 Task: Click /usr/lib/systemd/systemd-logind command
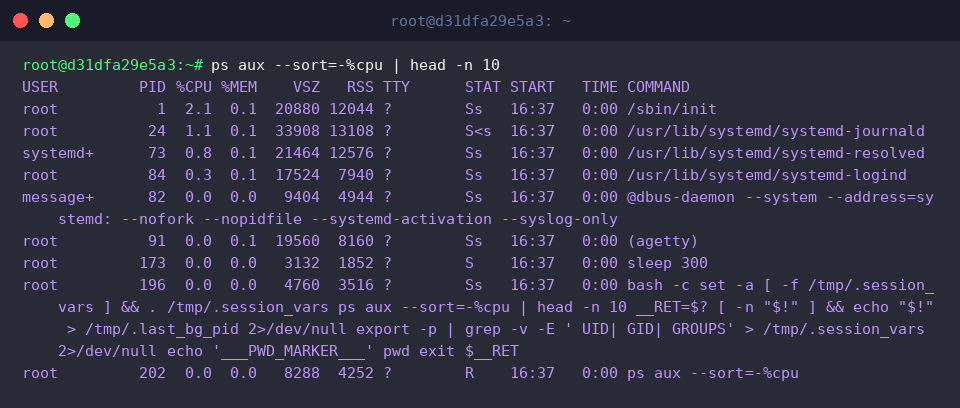click(x=767, y=175)
